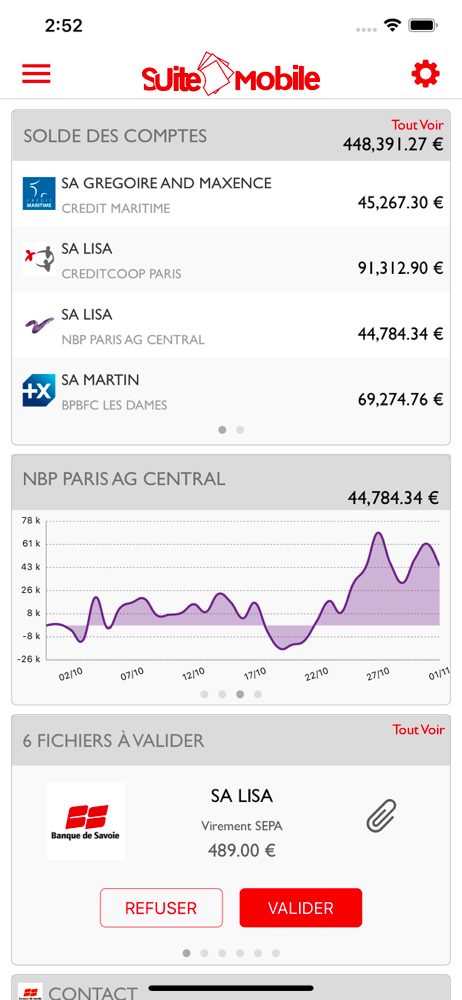Tap the peak point on the balance chart
This screenshot has width=462, height=1000.
[x=378, y=533]
